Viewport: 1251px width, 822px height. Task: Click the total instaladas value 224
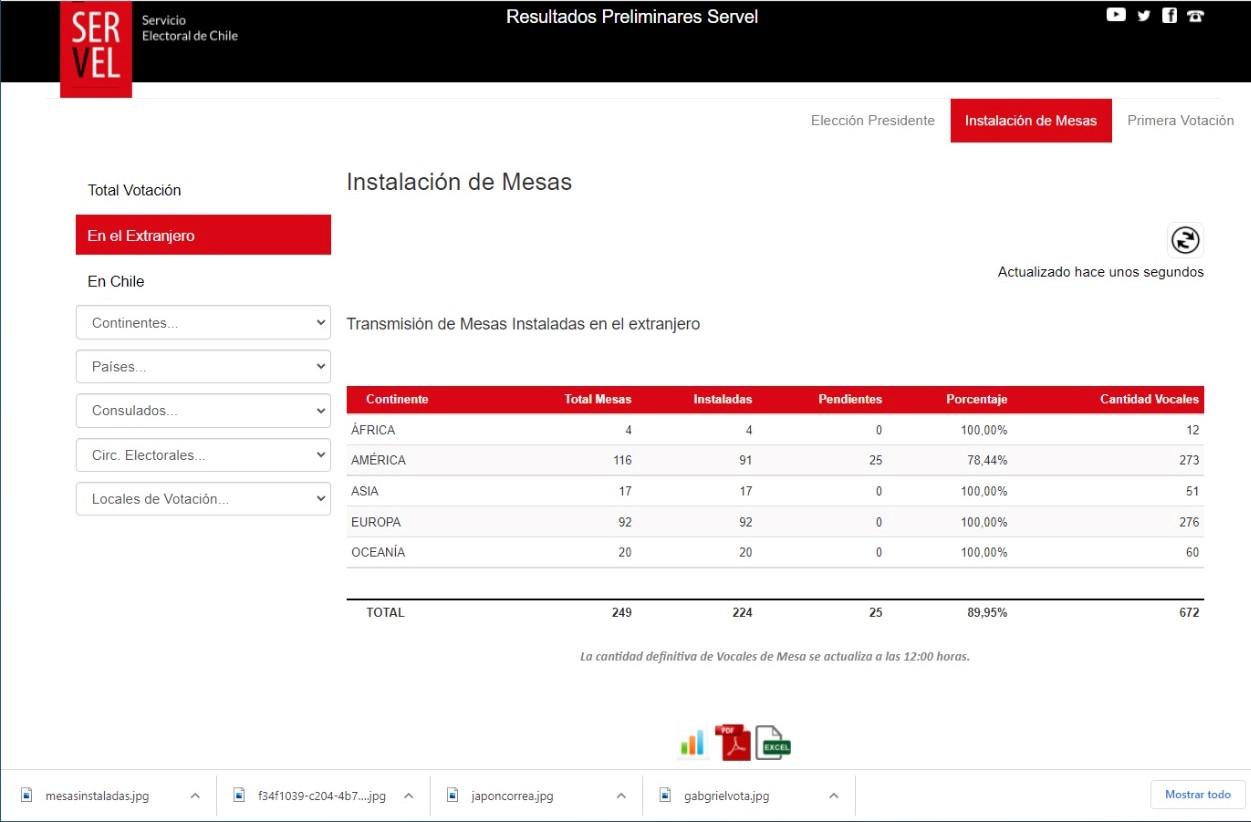click(x=742, y=613)
